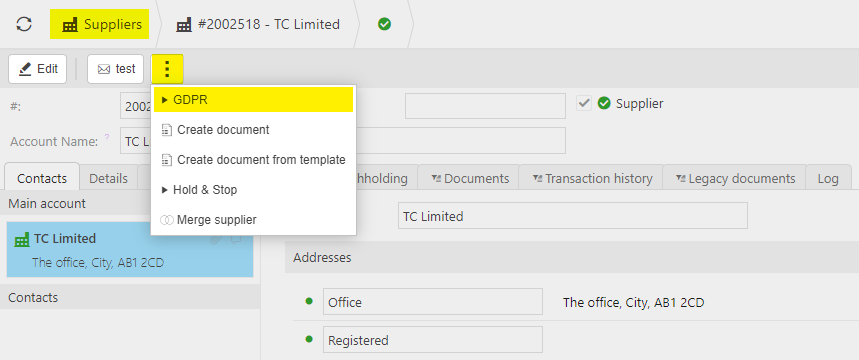The width and height of the screenshot is (859, 360).
Task: Click the Office address type field
Action: [x=433, y=301]
